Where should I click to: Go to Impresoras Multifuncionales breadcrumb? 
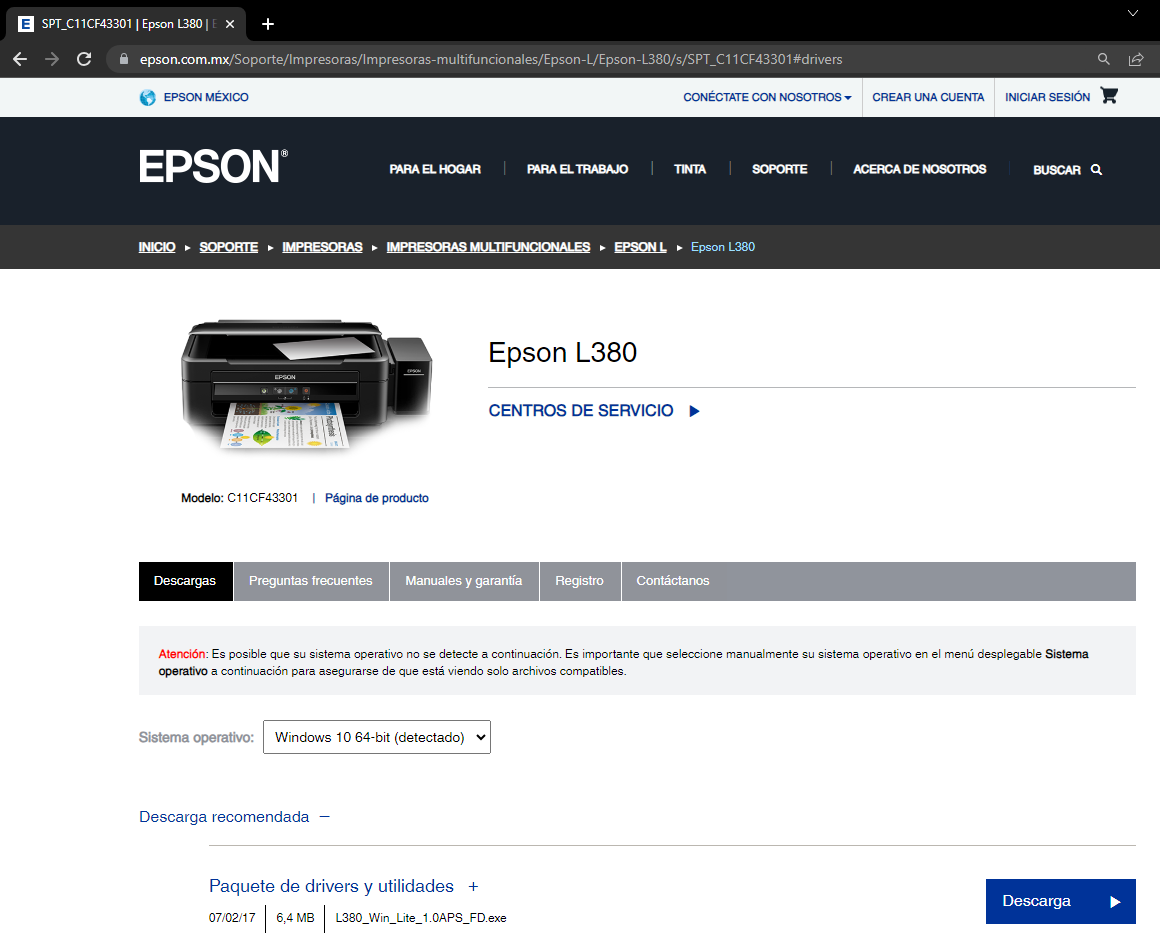tap(488, 247)
